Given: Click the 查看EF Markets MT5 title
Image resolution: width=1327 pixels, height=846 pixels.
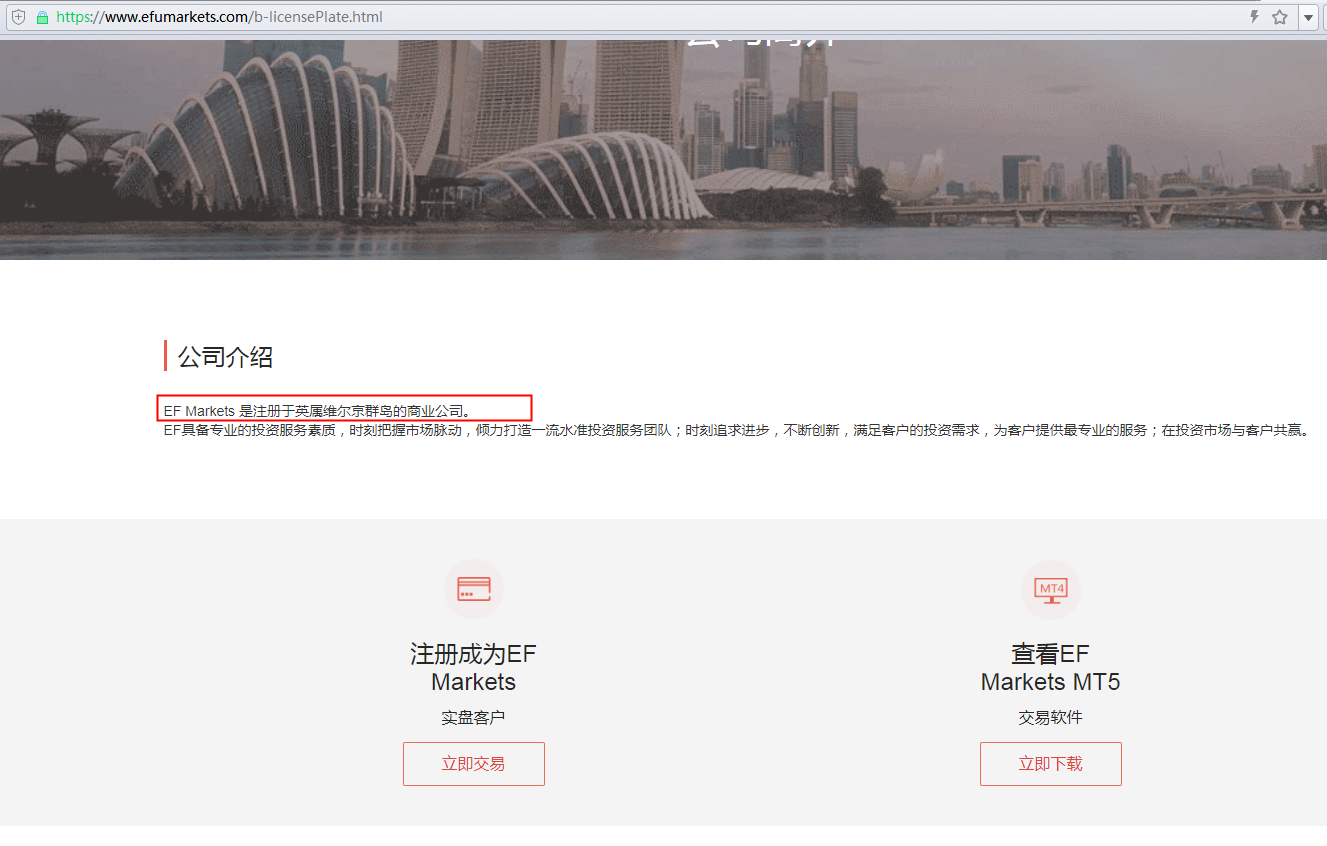Looking at the screenshot, I should 1051,668.
